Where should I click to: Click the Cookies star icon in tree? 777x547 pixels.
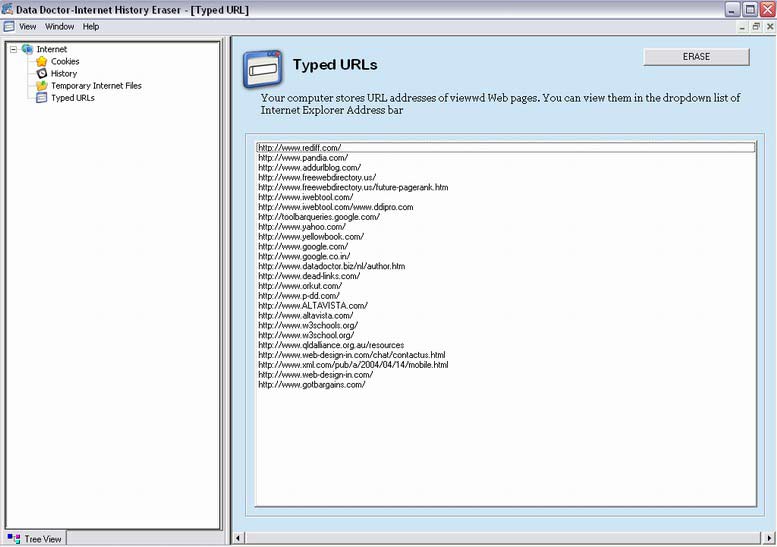coord(42,62)
